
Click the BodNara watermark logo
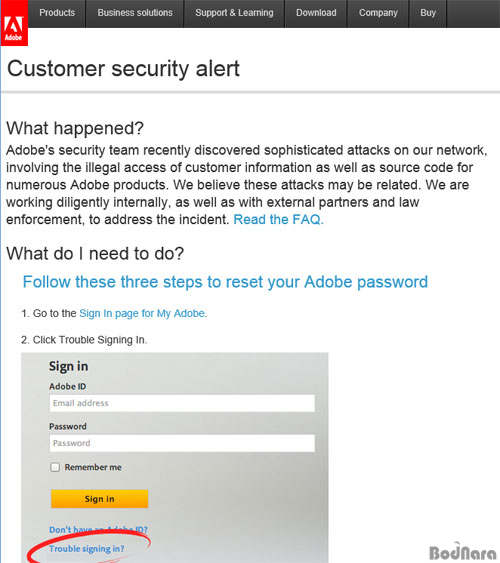point(462,552)
